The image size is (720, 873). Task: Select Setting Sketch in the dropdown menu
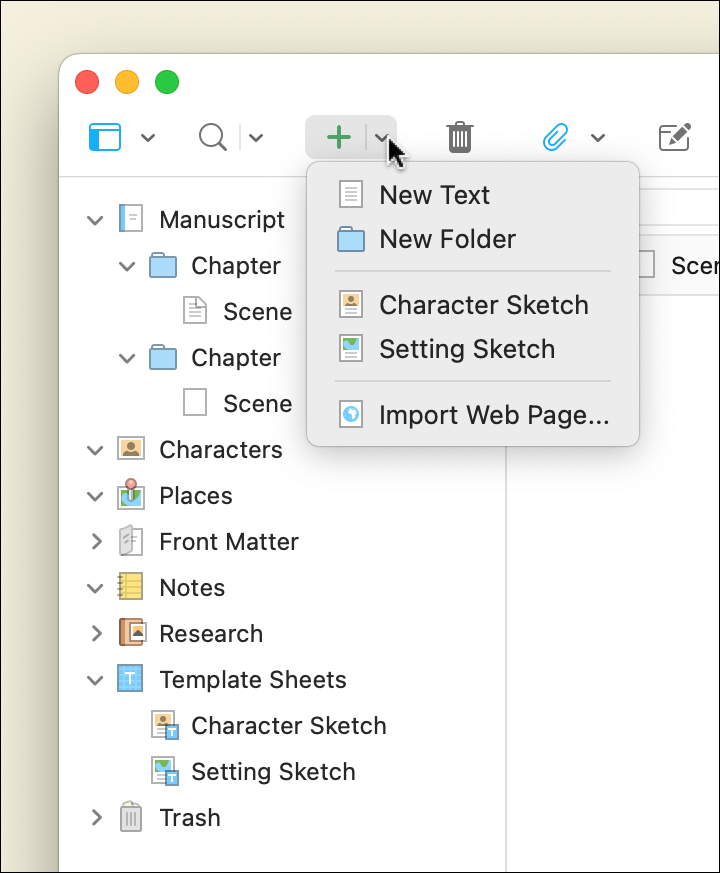pos(466,349)
